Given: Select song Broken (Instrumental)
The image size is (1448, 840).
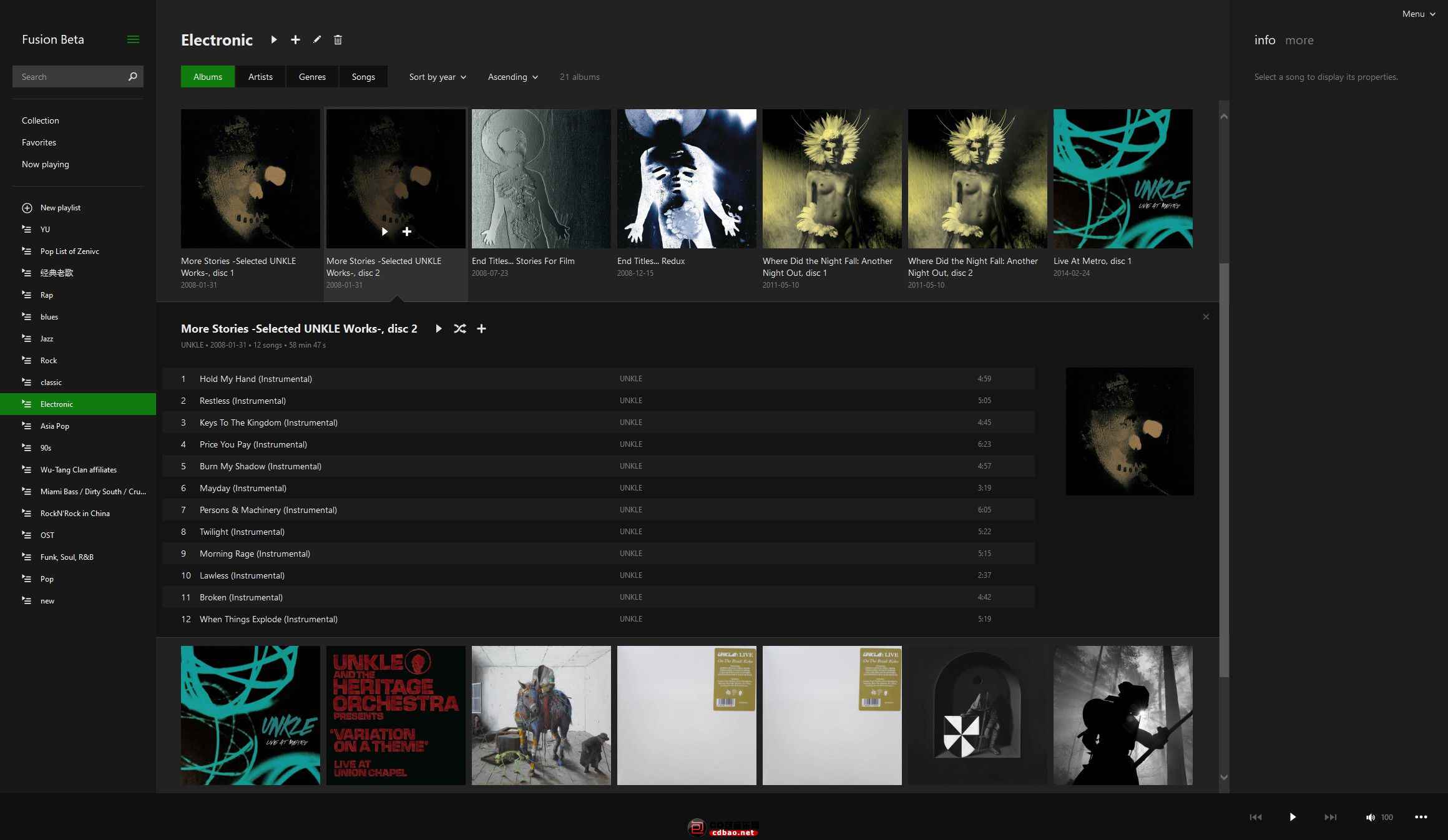Looking at the screenshot, I should click(599, 597).
